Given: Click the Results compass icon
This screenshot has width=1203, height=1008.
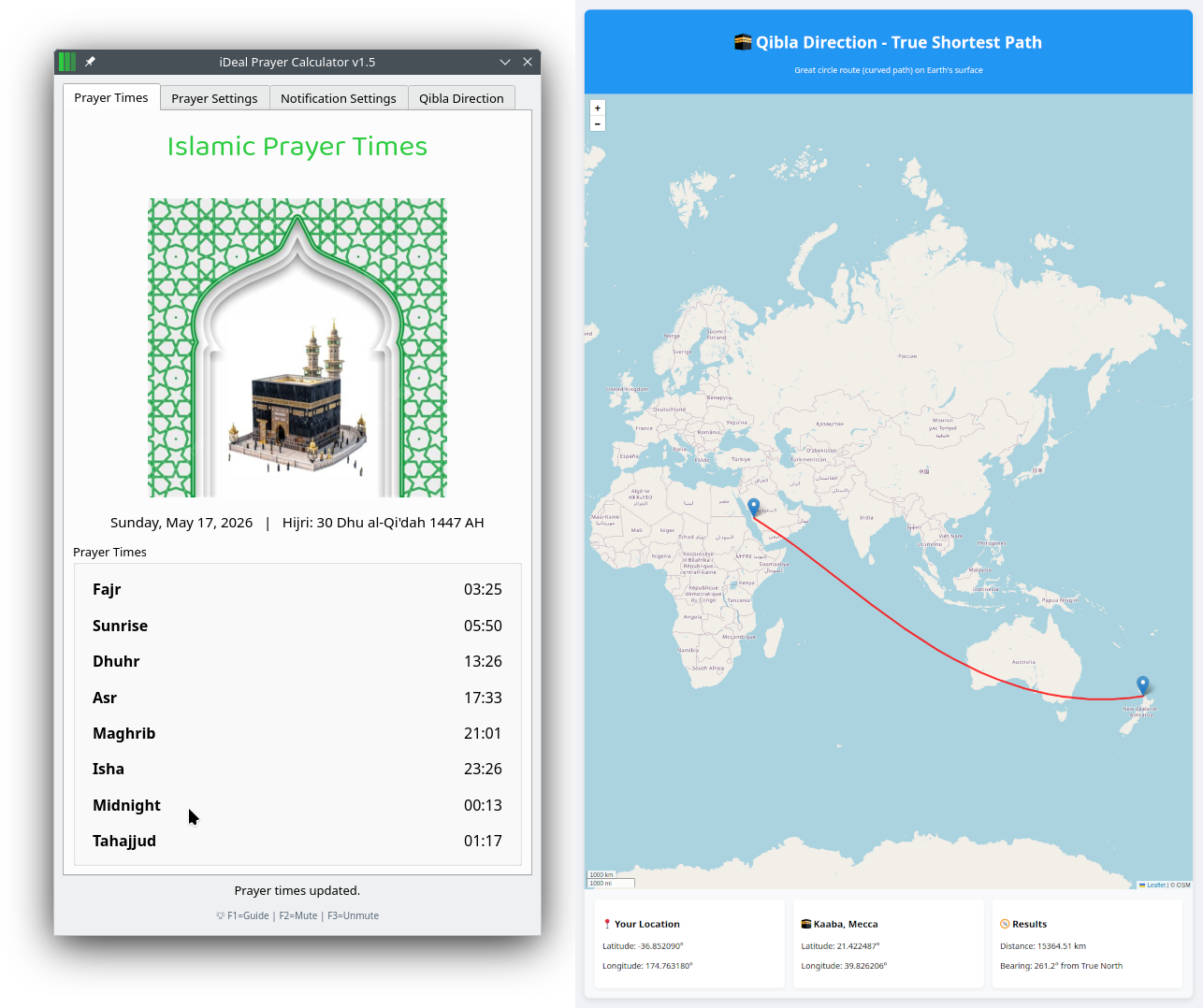Looking at the screenshot, I should point(1005,924).
